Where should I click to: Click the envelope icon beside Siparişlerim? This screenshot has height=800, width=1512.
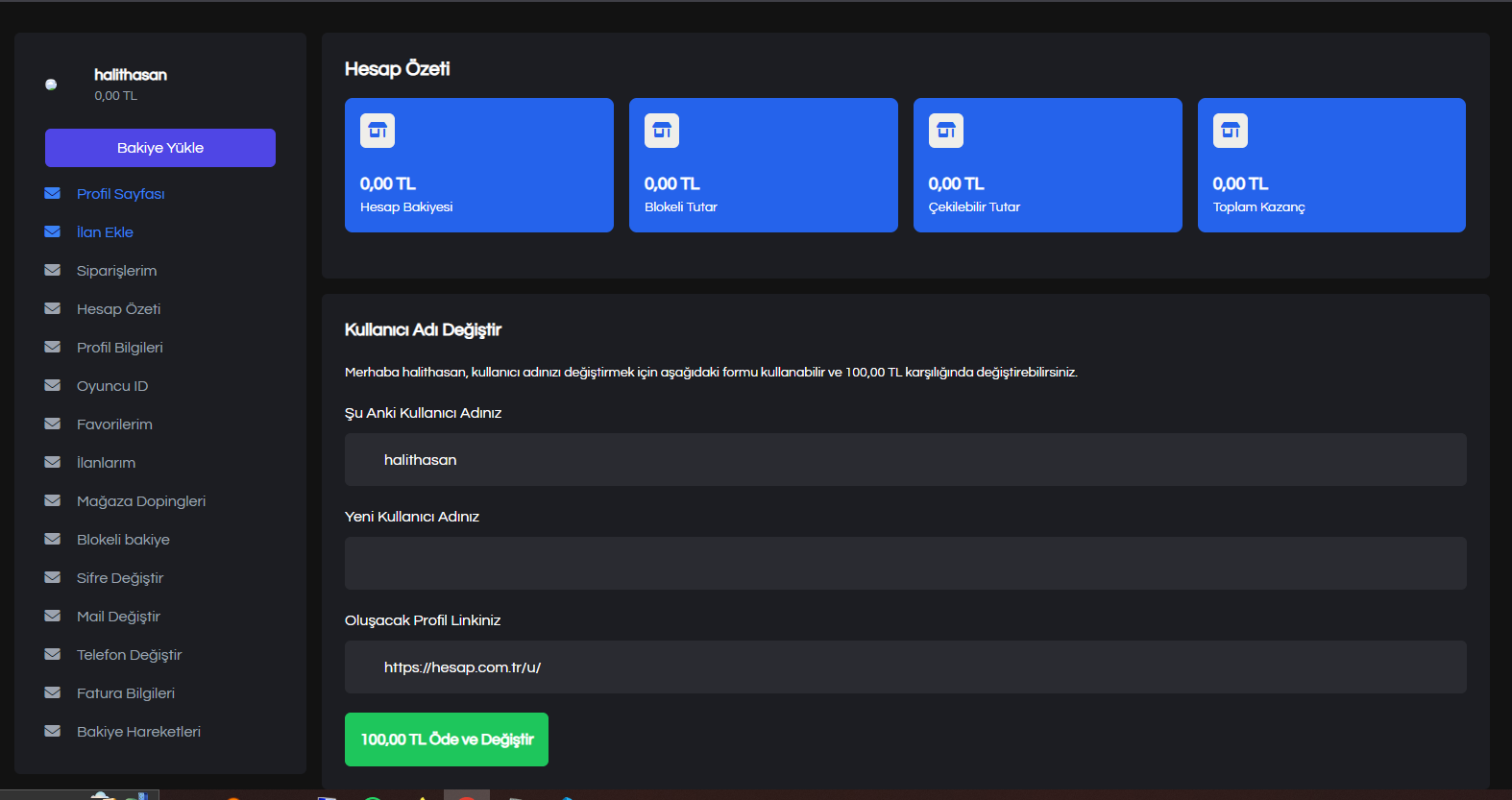[x=53, y=270]
